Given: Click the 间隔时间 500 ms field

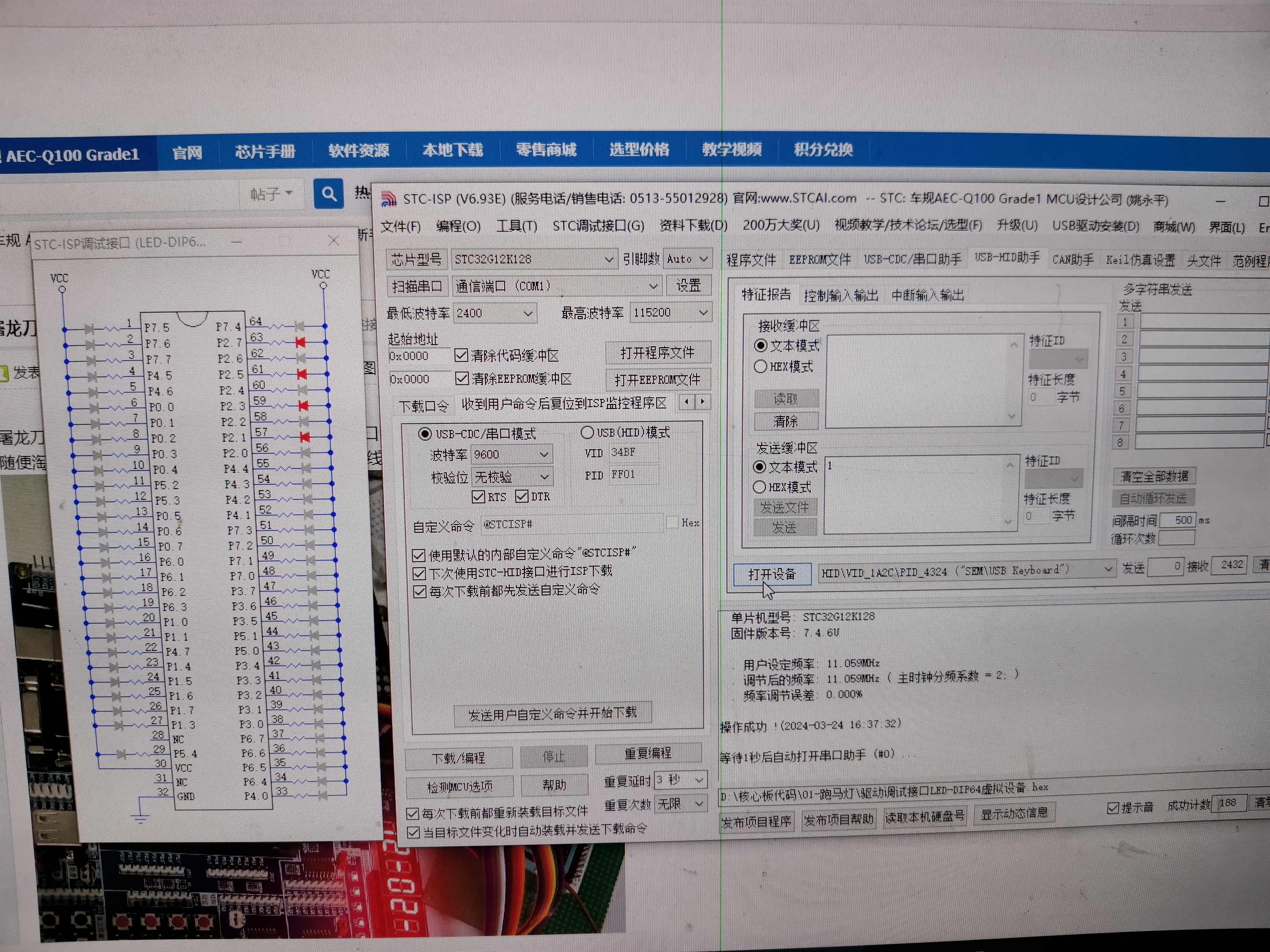Looking at the screenshot, I should click(1178, 520).
